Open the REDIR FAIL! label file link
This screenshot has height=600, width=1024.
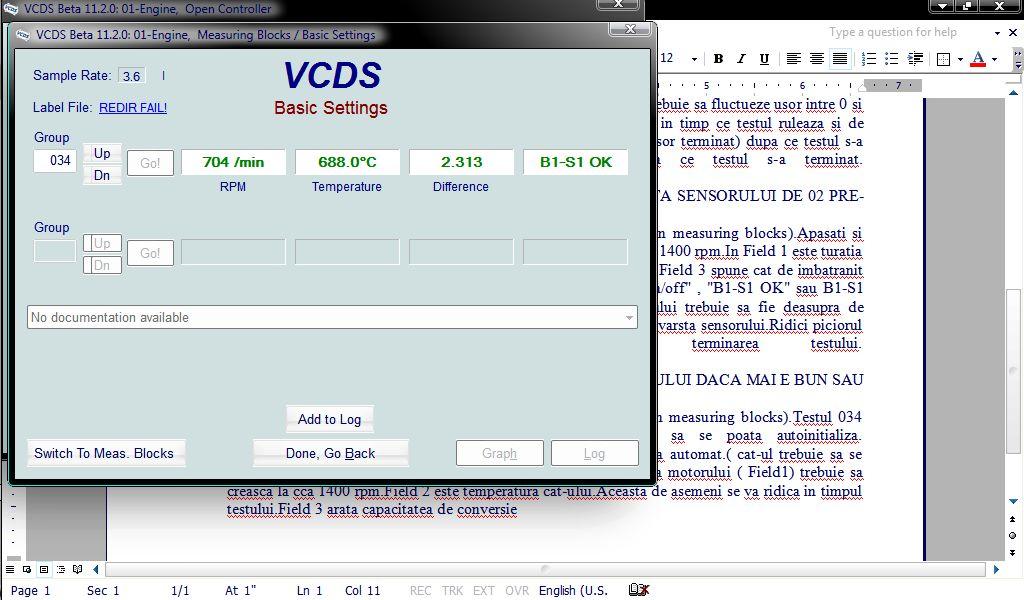pos(133,108)
